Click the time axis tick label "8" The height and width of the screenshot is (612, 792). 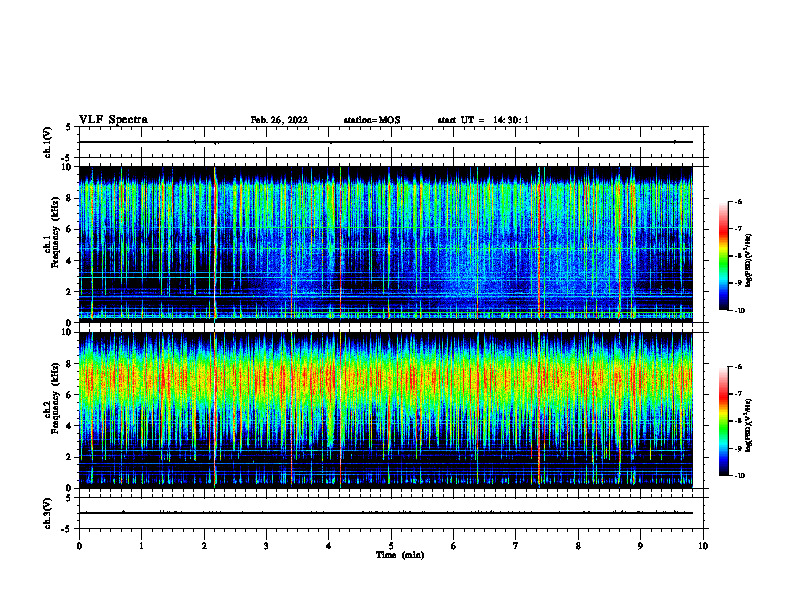click(578, 546)
